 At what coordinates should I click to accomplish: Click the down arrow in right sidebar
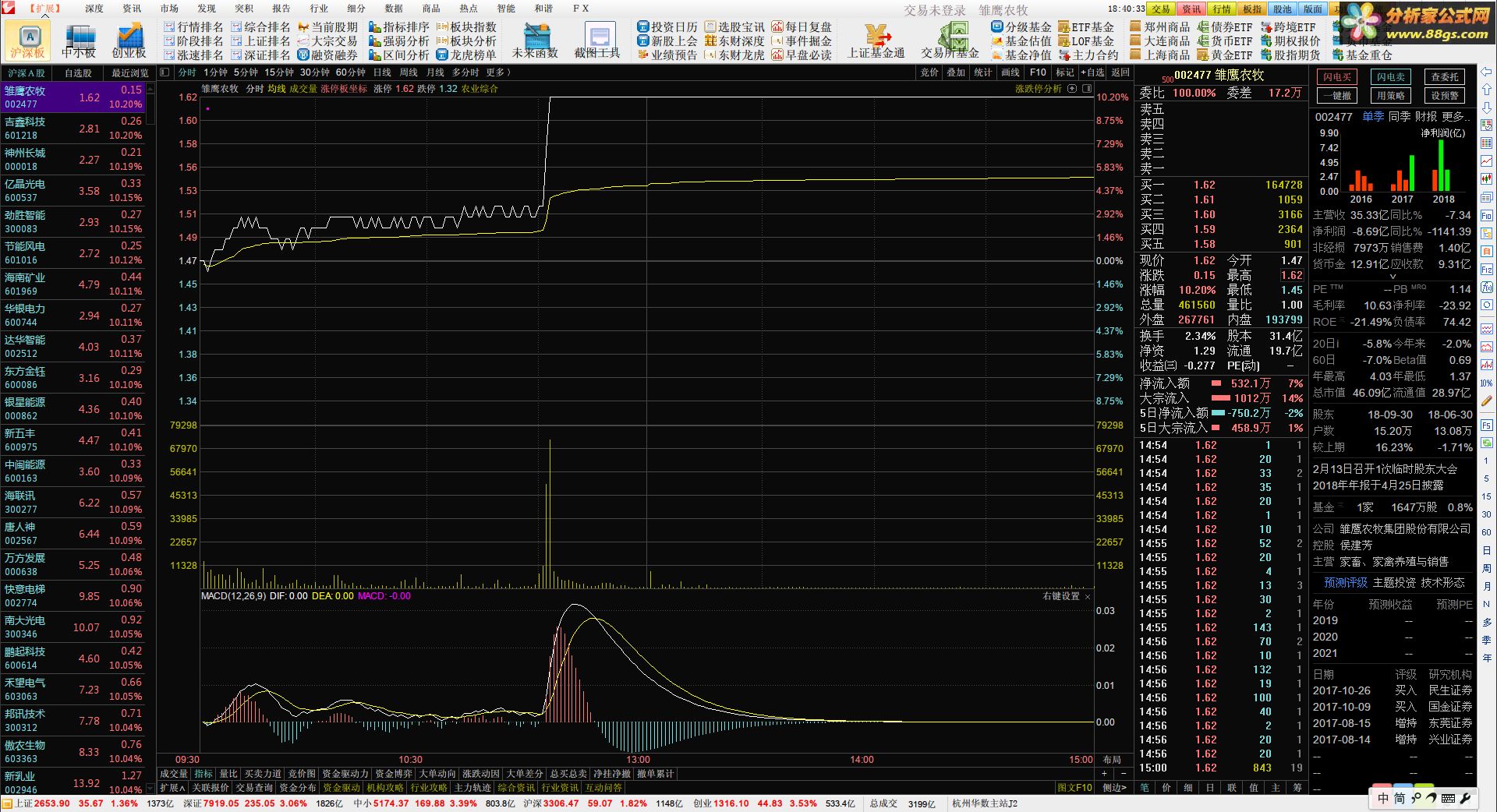click(1487, 108)
